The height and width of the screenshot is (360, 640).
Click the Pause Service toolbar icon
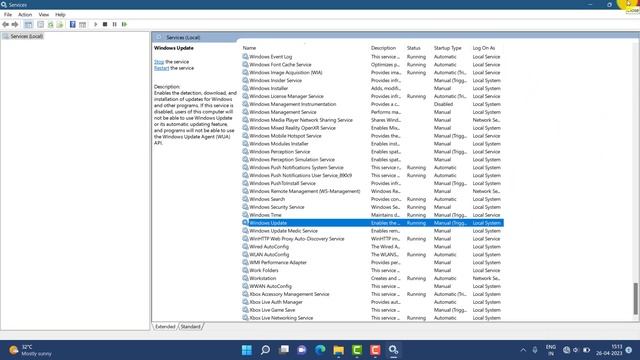(x=115, y=24)
